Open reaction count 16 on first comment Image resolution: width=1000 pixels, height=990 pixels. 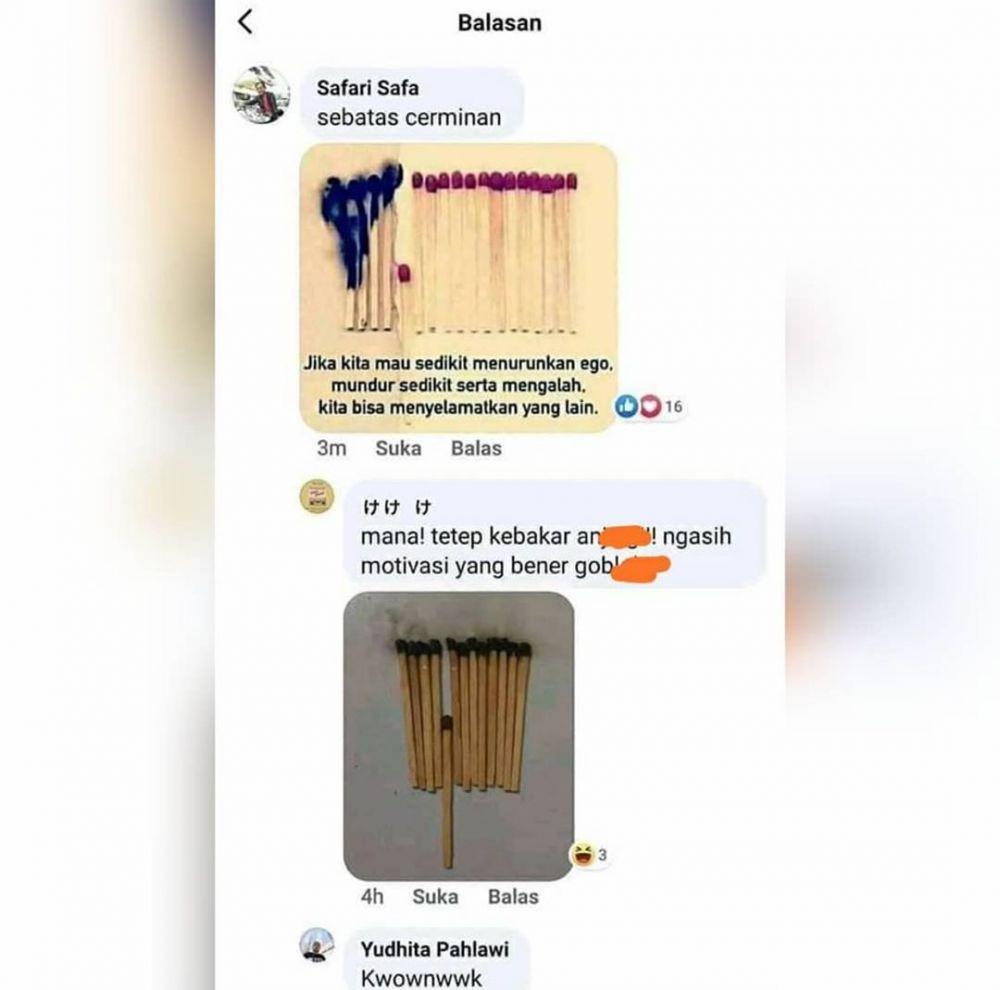(x=673, y=406)
